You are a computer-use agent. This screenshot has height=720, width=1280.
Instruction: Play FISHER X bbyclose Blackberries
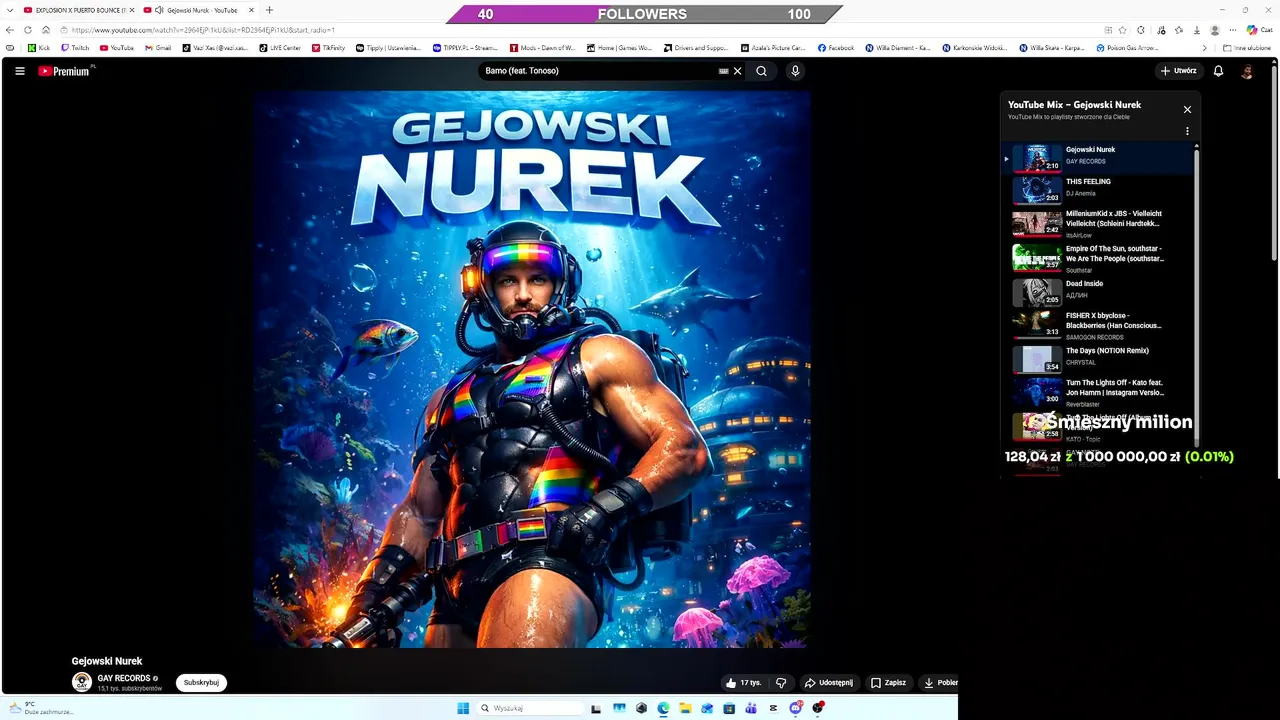[x=1098, y=325]
